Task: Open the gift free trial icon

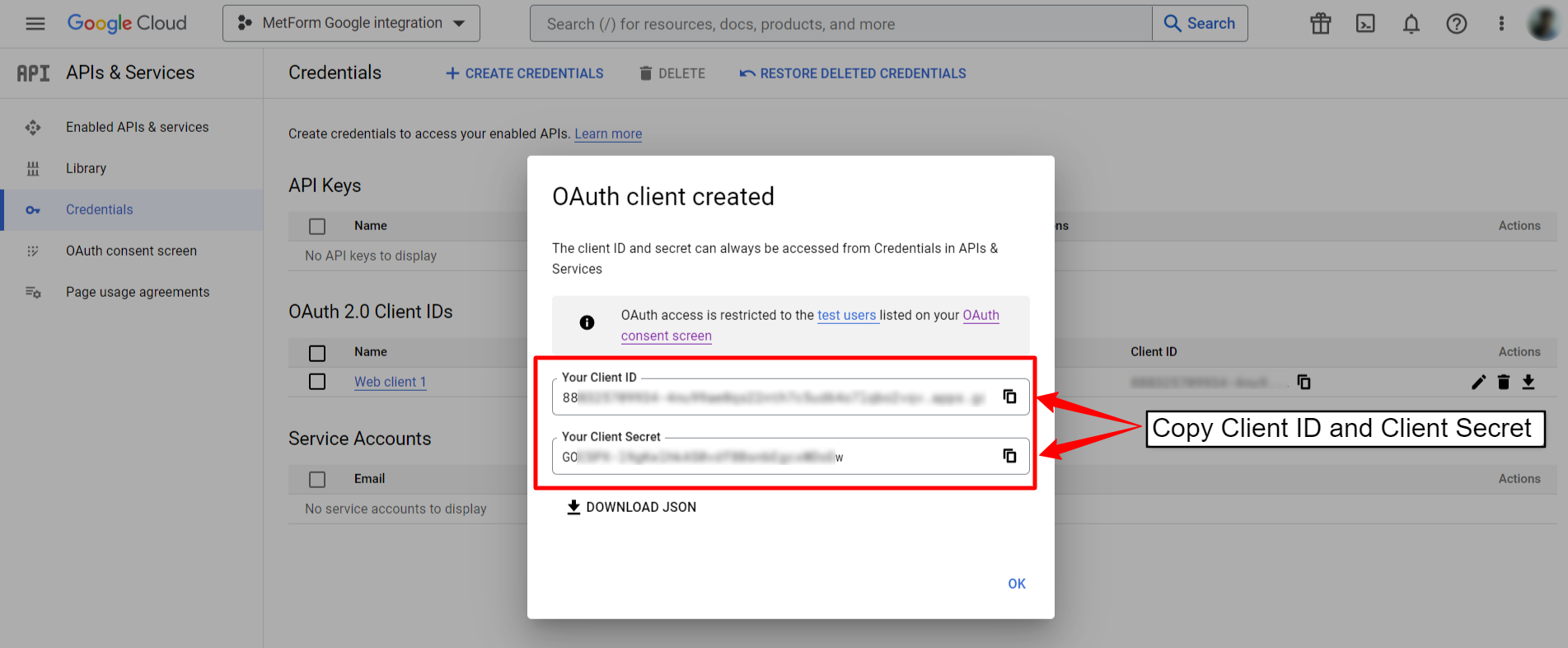Action: click(x=1321, y=24)
